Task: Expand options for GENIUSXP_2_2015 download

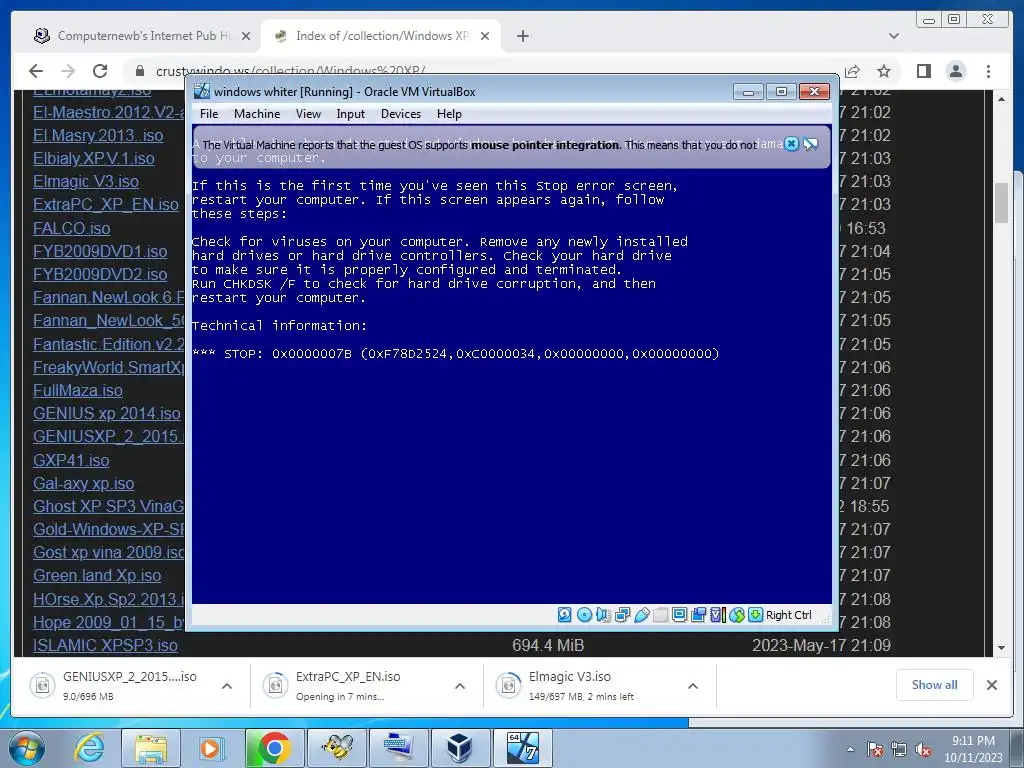Action: click(227, 686)
